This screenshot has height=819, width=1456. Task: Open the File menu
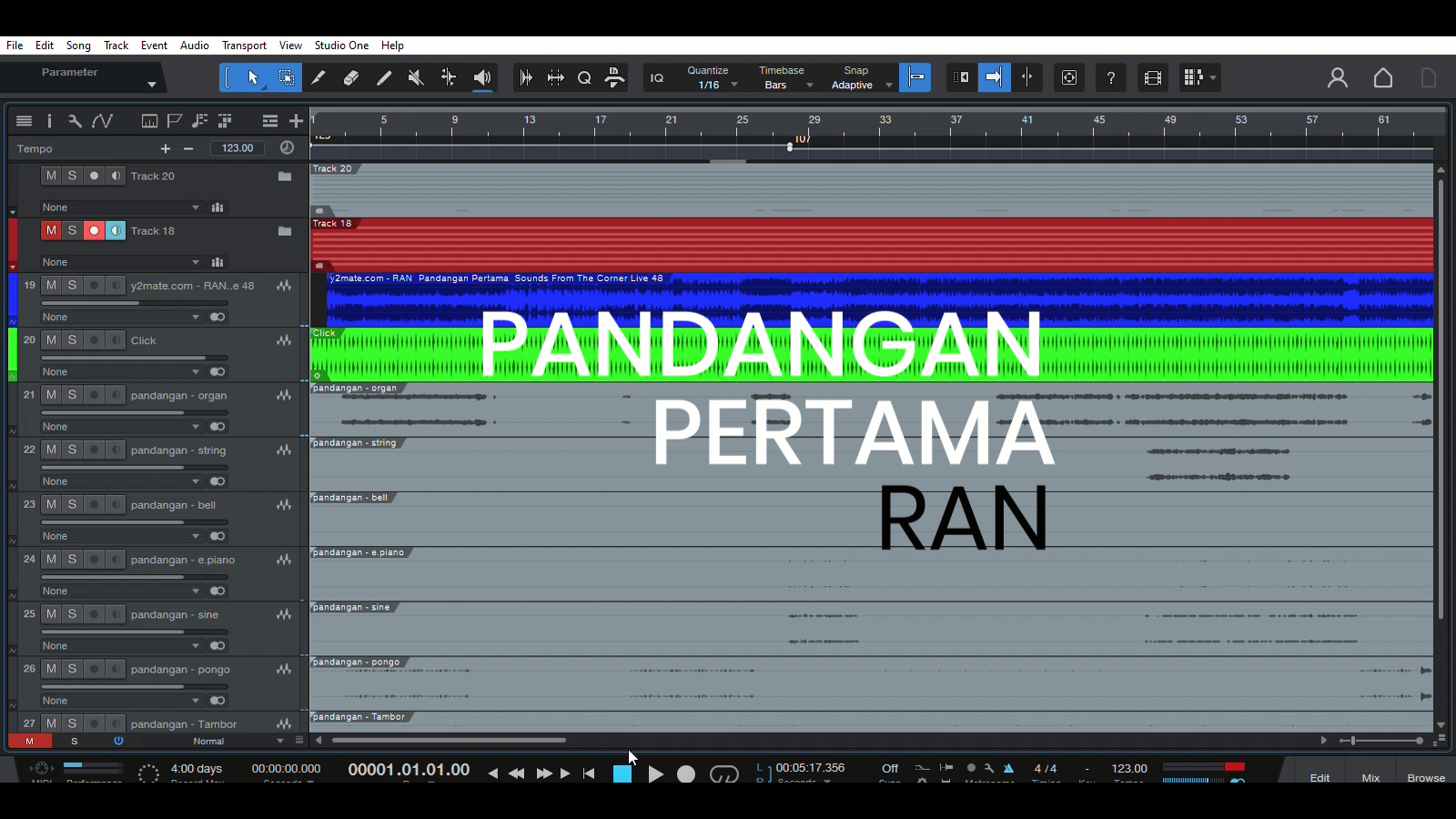point(15,45)
